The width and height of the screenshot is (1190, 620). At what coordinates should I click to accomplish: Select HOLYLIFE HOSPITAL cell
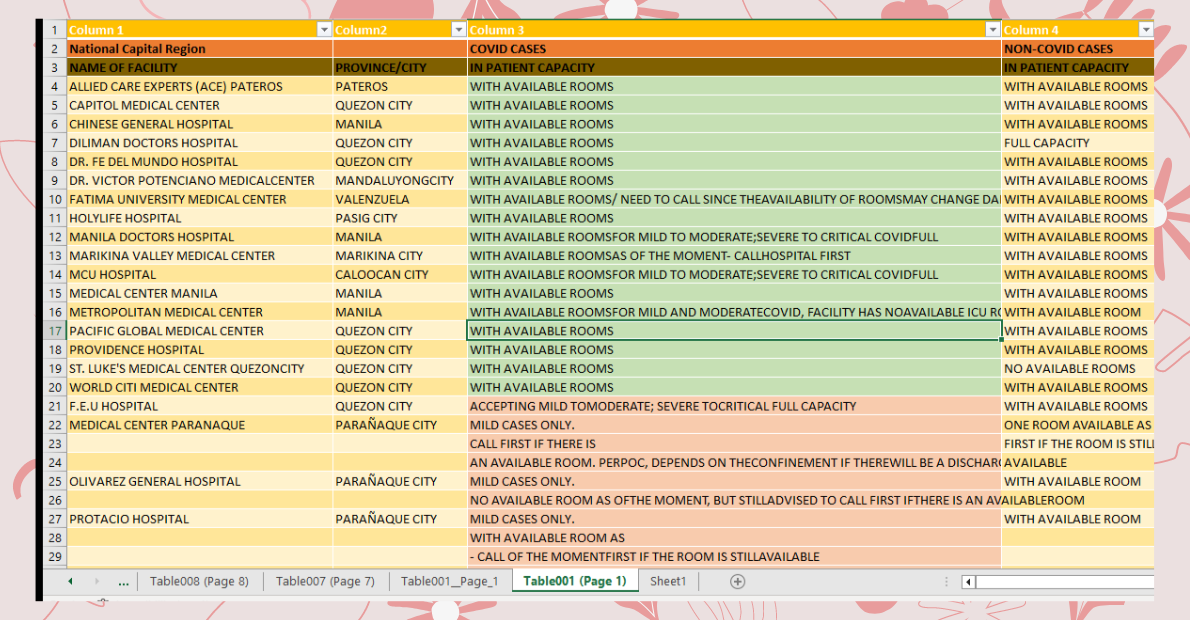coord(200,218)
